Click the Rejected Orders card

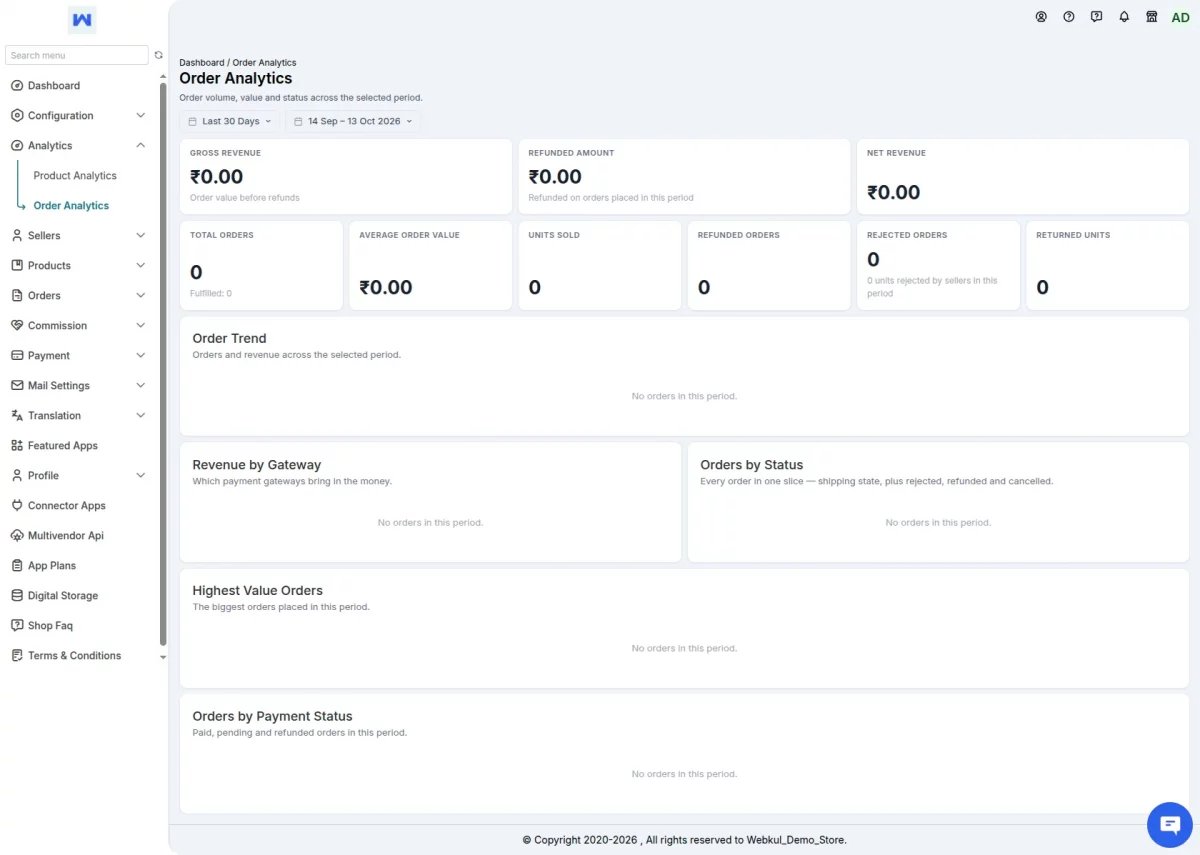(x=938, y=266)
